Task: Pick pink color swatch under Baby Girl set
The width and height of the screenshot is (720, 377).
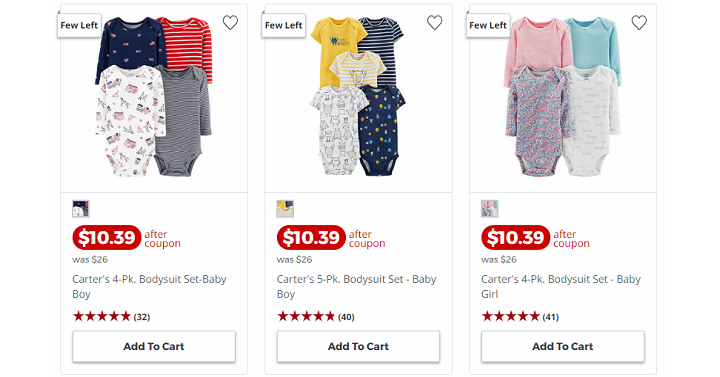Action: [x=489, y=209]
